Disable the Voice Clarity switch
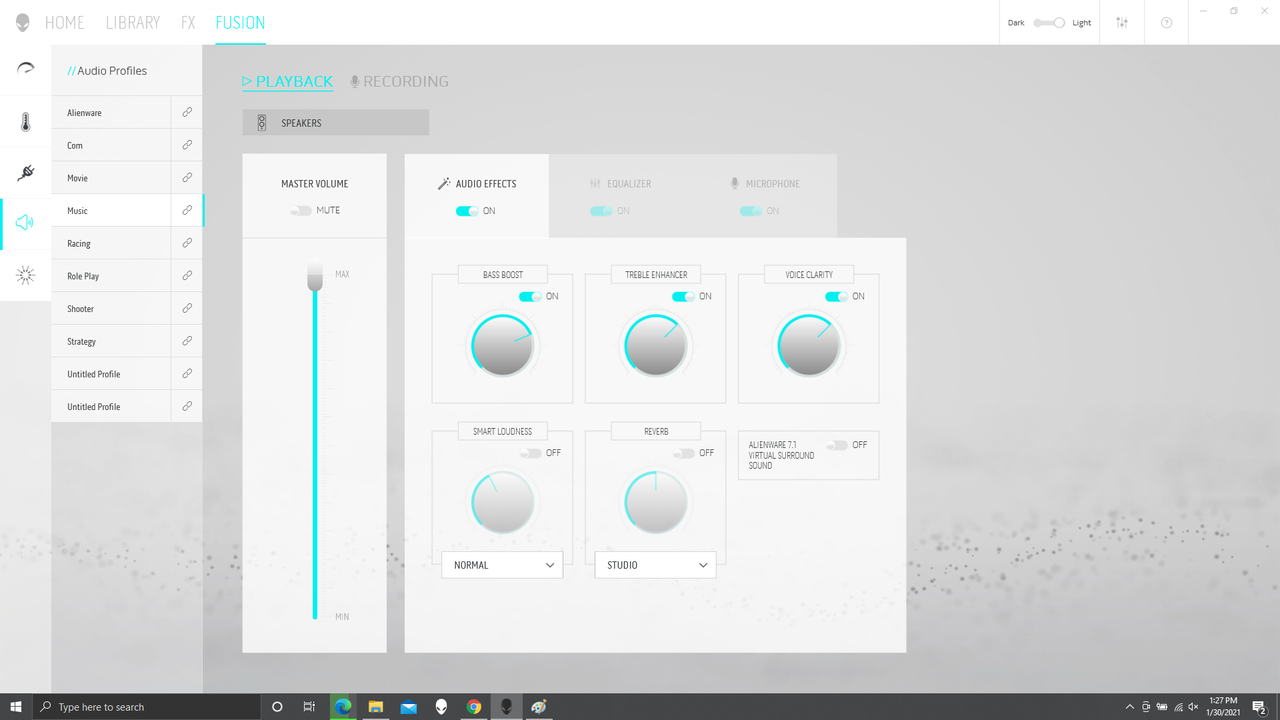The width and height of the screenshot is (1280, 720). (836, 296)
